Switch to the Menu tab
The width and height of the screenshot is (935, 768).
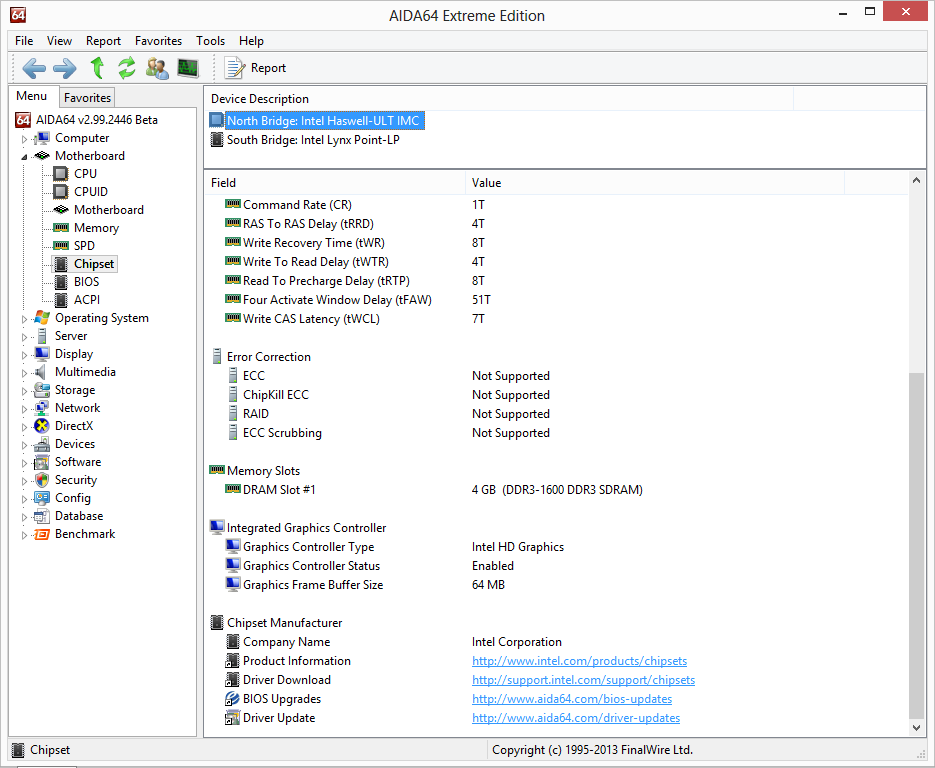[x=32, y=96]
